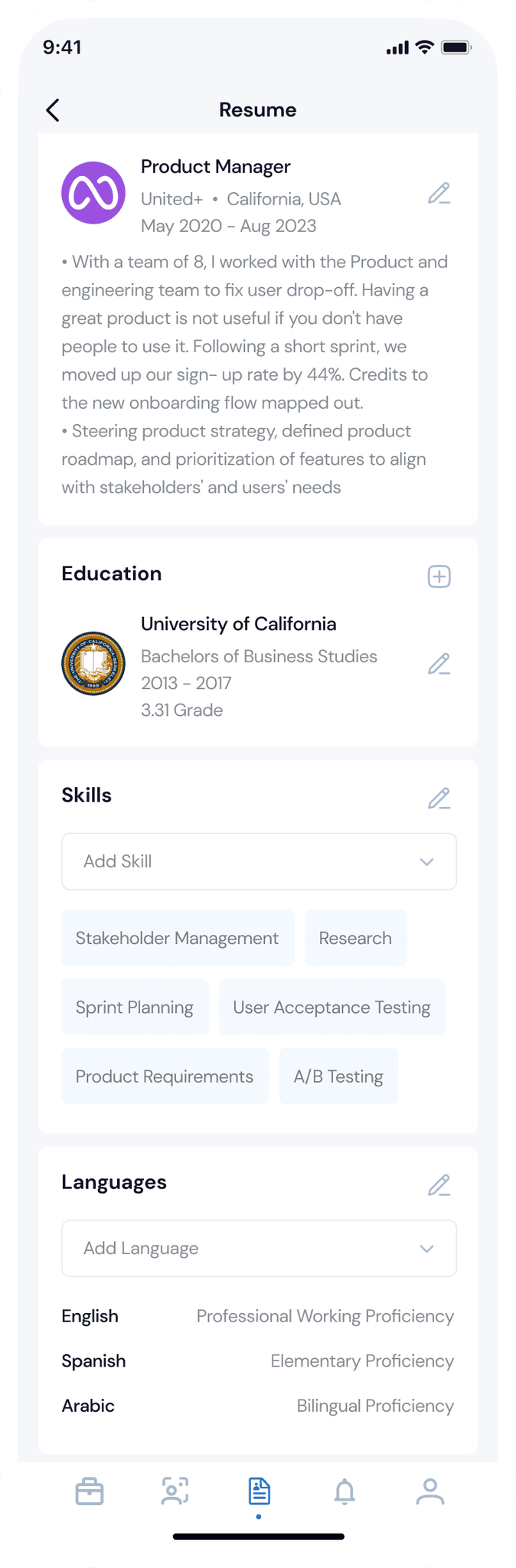Add a new Education entry

tap(439, 577)
